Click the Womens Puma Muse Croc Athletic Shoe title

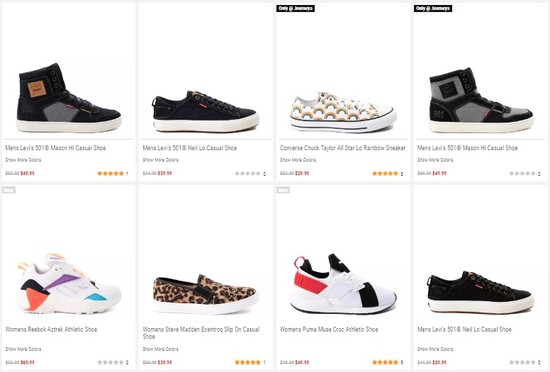click(329, 329)
